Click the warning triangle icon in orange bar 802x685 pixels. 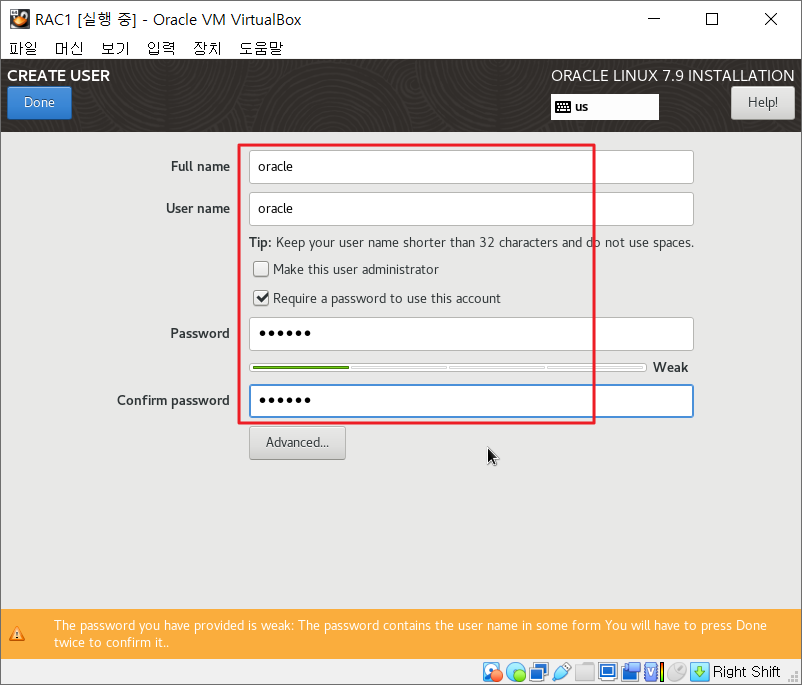(x=17, y=634)
